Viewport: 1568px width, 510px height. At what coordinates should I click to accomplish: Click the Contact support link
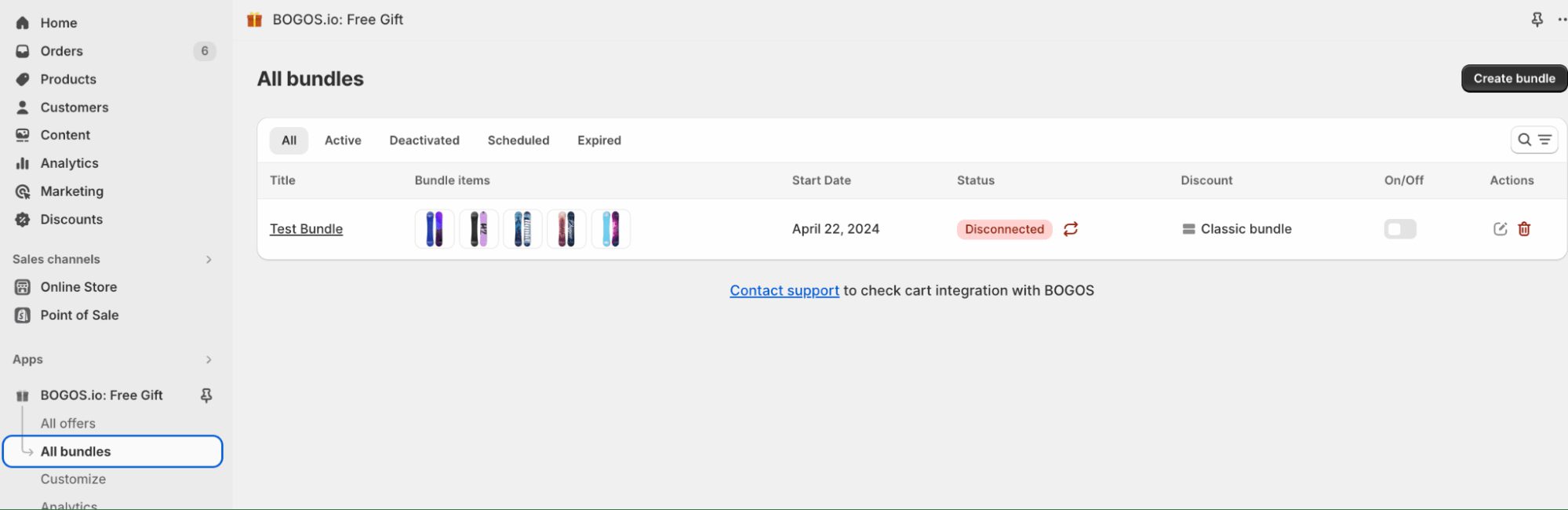click(784, 290)
